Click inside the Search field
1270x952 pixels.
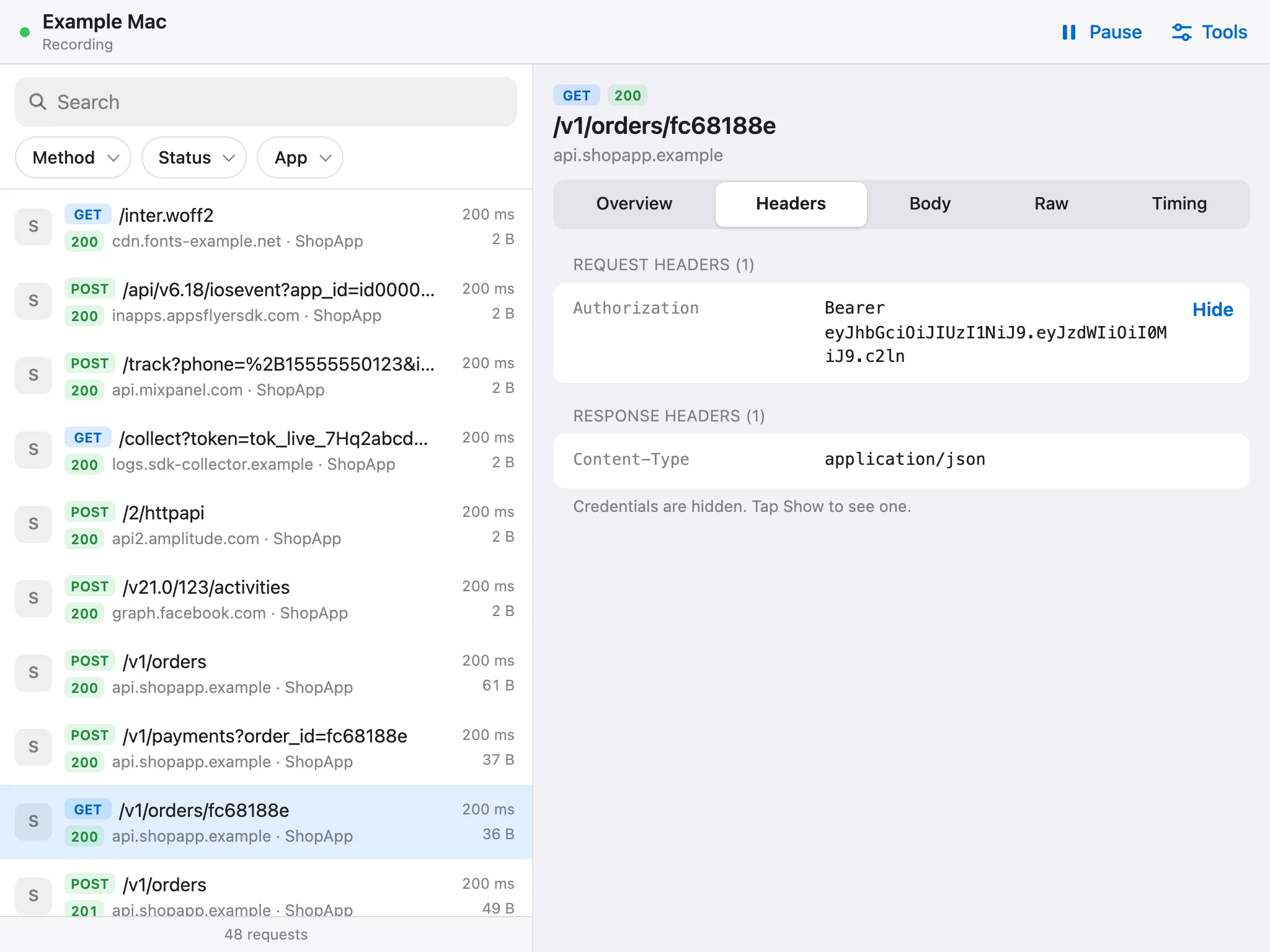point(266,102)
